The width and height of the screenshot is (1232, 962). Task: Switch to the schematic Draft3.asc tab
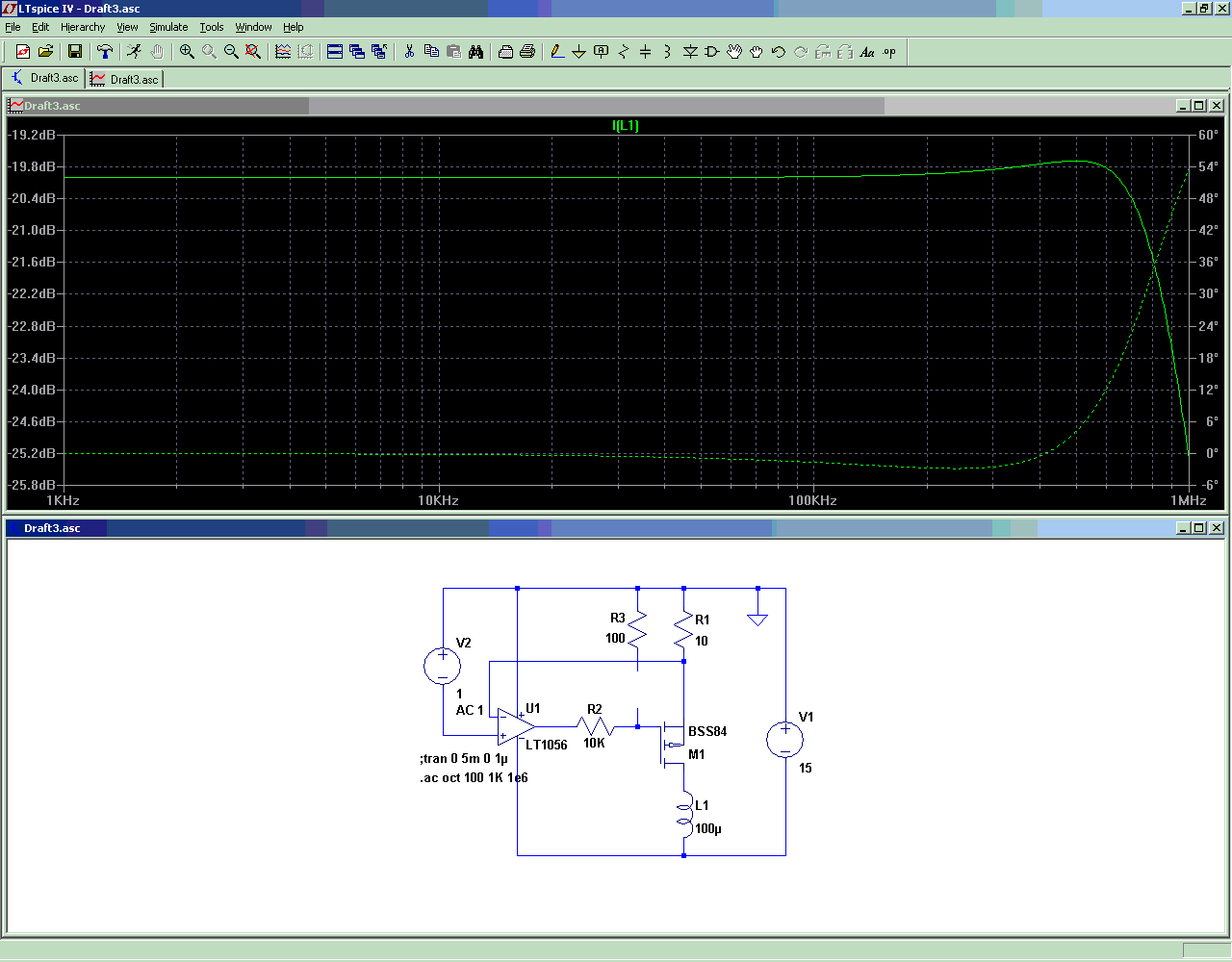[x=44, y=79]
